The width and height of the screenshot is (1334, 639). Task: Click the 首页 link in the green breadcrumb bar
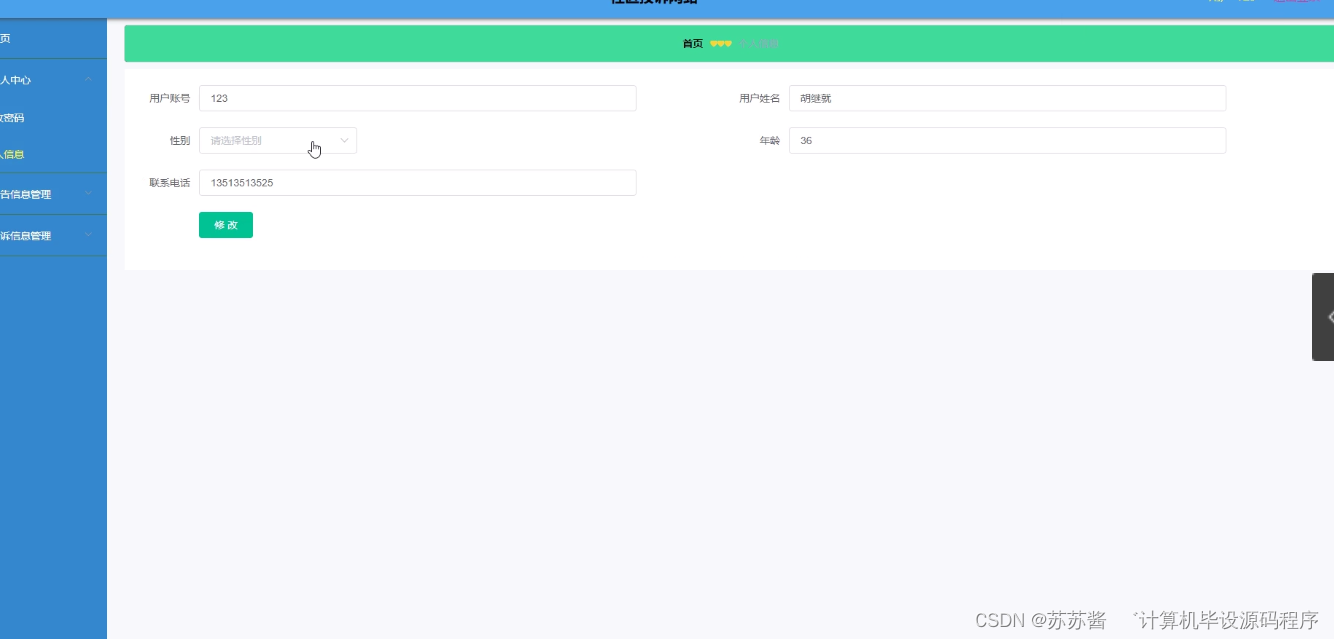coord(692,43)
